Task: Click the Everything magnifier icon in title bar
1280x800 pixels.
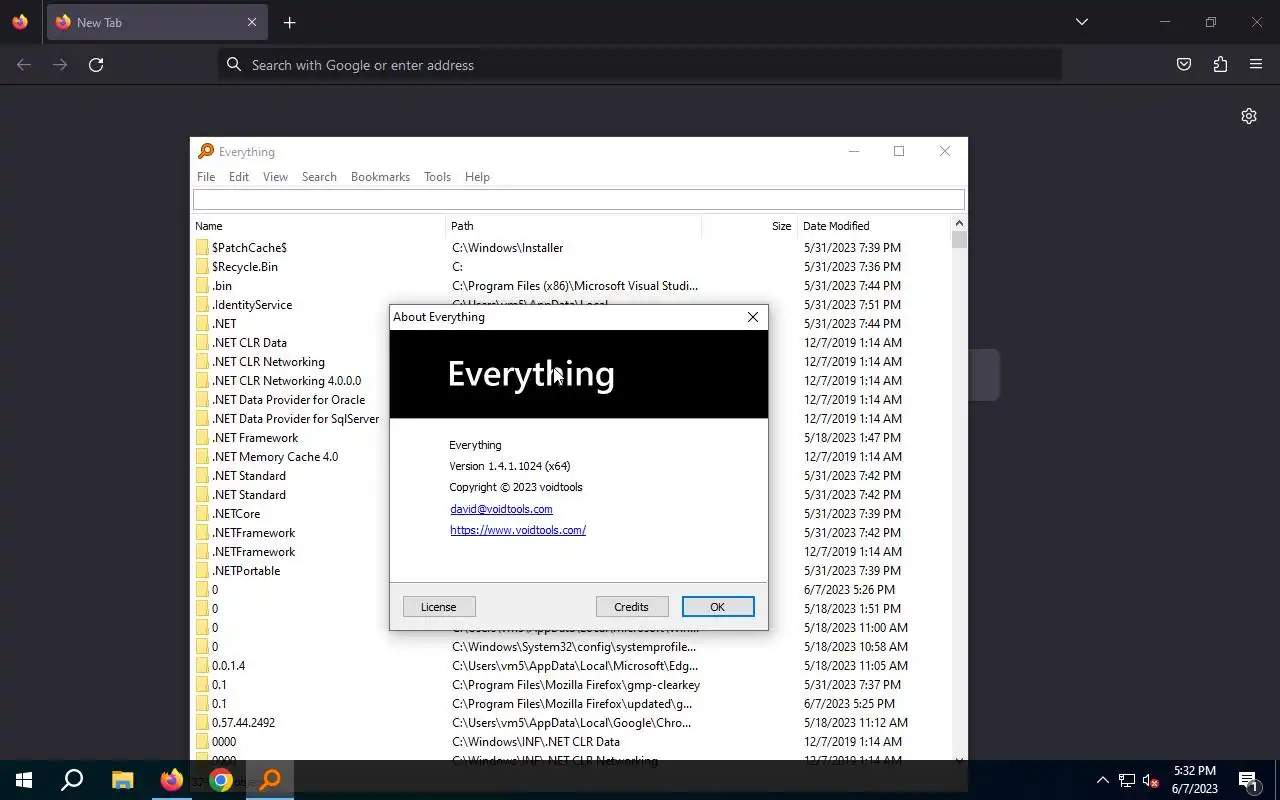Action: coord(206,152)
